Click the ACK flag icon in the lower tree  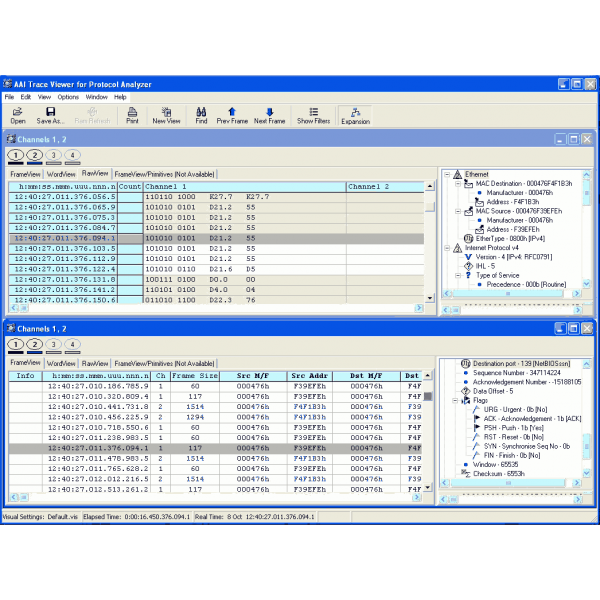pos(477,419)
